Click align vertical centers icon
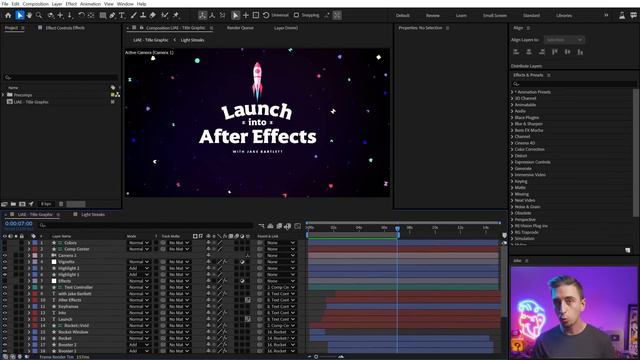 click(x=567, y=52)
